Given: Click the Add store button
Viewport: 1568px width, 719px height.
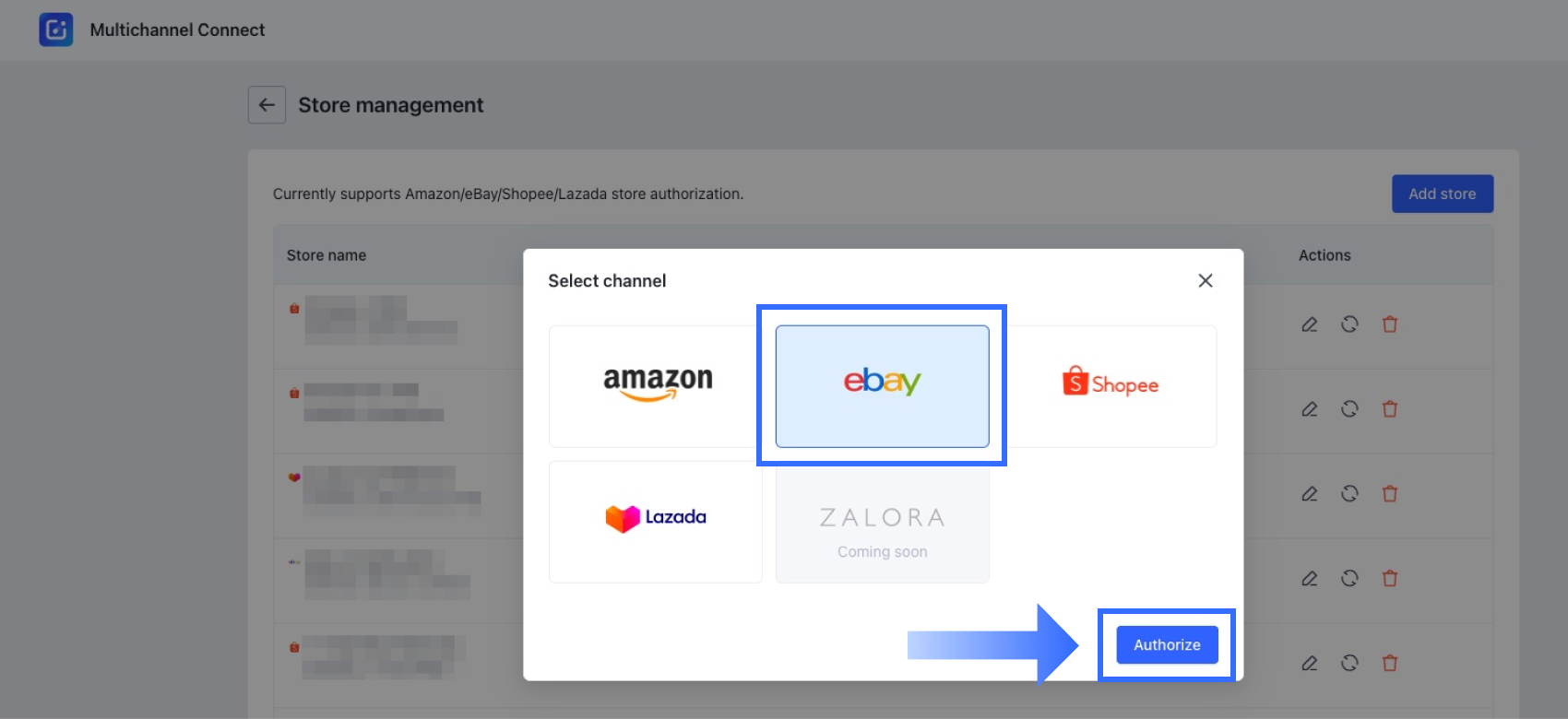Looking at the screenshot, I should tap(1442, 194).
